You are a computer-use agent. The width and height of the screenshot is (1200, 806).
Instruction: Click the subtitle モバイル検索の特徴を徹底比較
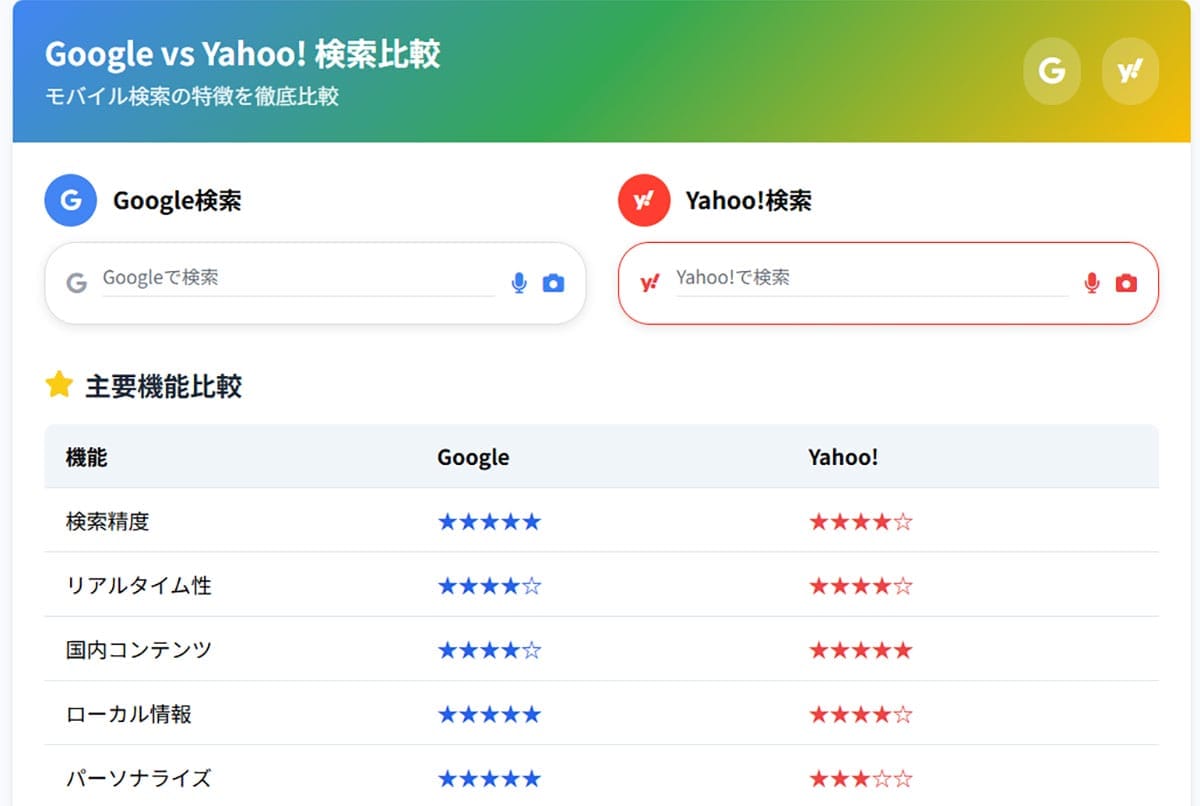192,97
